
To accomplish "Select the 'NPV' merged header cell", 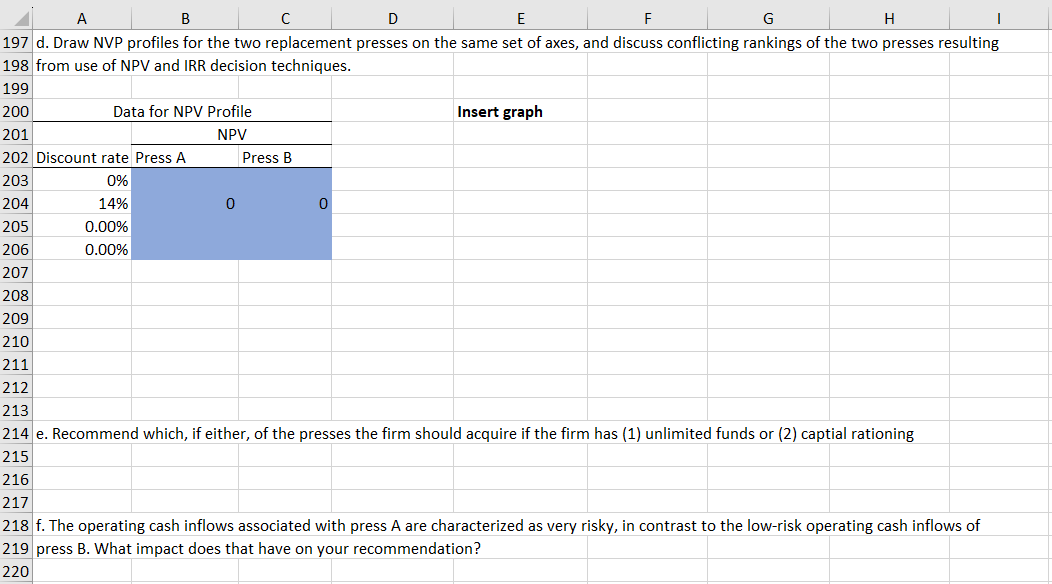I will click(x=230, y=134).
